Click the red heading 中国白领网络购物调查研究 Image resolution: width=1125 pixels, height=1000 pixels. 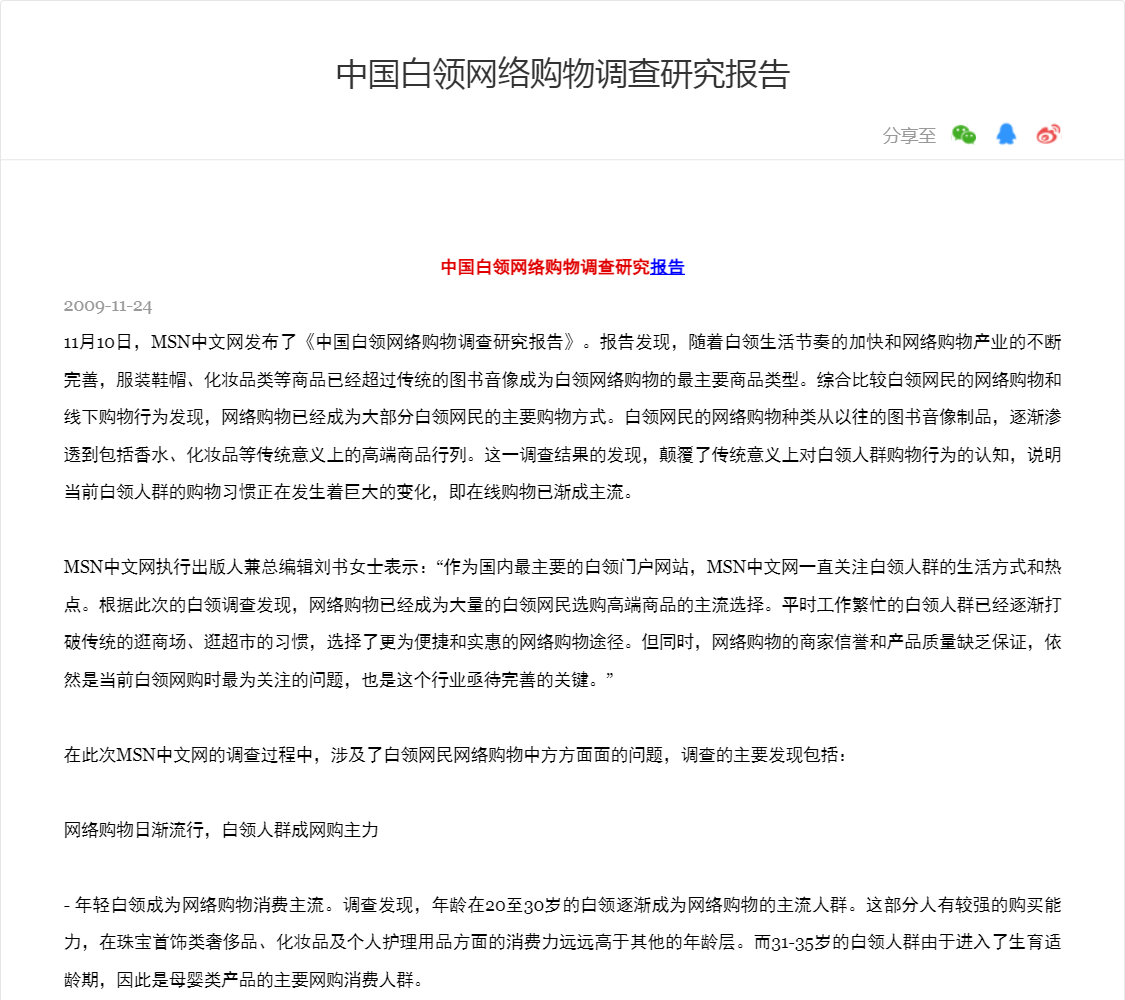click(545, 268)
